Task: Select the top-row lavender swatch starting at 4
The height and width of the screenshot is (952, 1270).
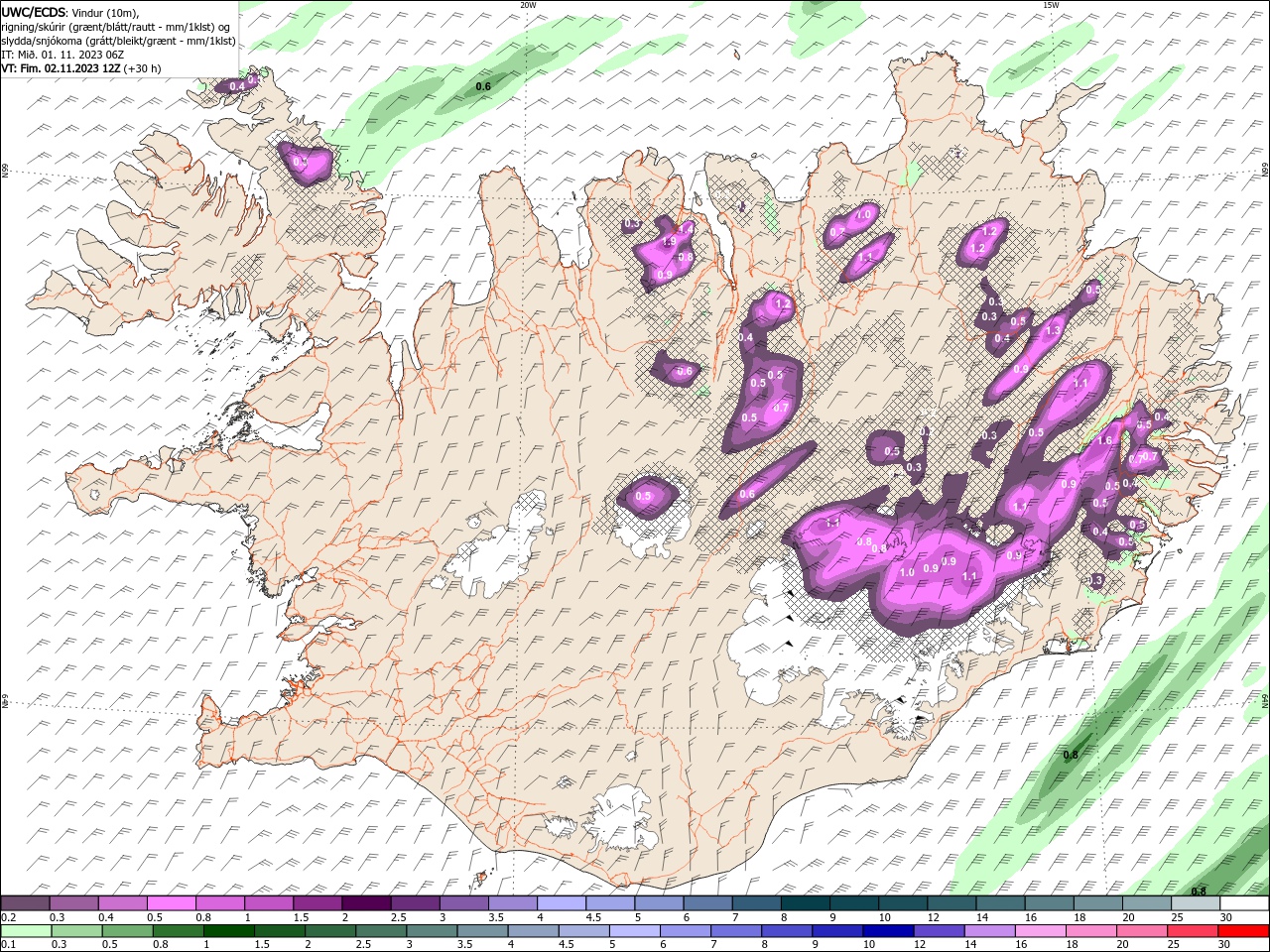Action: click(562, 903)
